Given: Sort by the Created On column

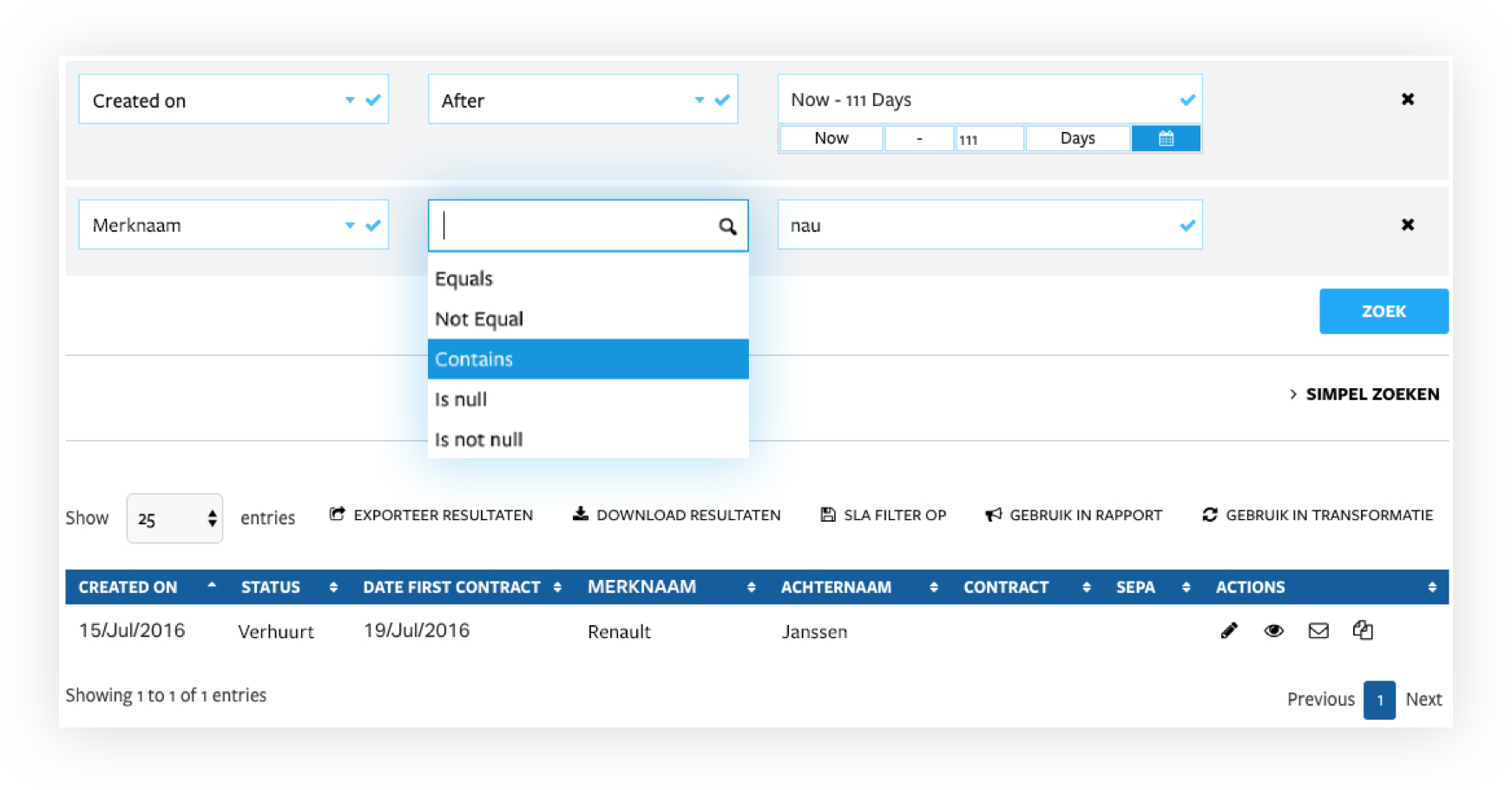Looking at the screenshot, I should [x=146, y=587].
